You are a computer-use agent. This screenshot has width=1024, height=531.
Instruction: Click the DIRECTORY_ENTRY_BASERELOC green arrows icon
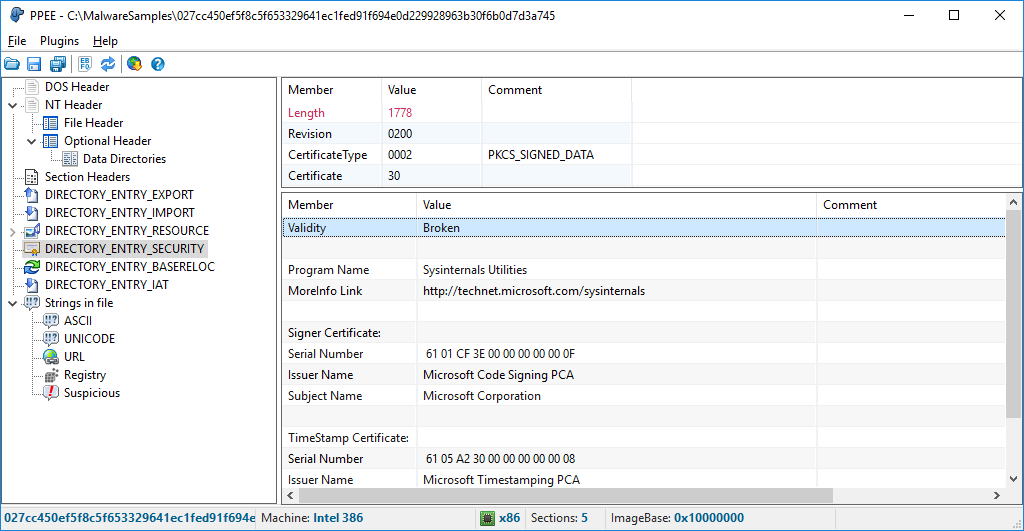31,266
